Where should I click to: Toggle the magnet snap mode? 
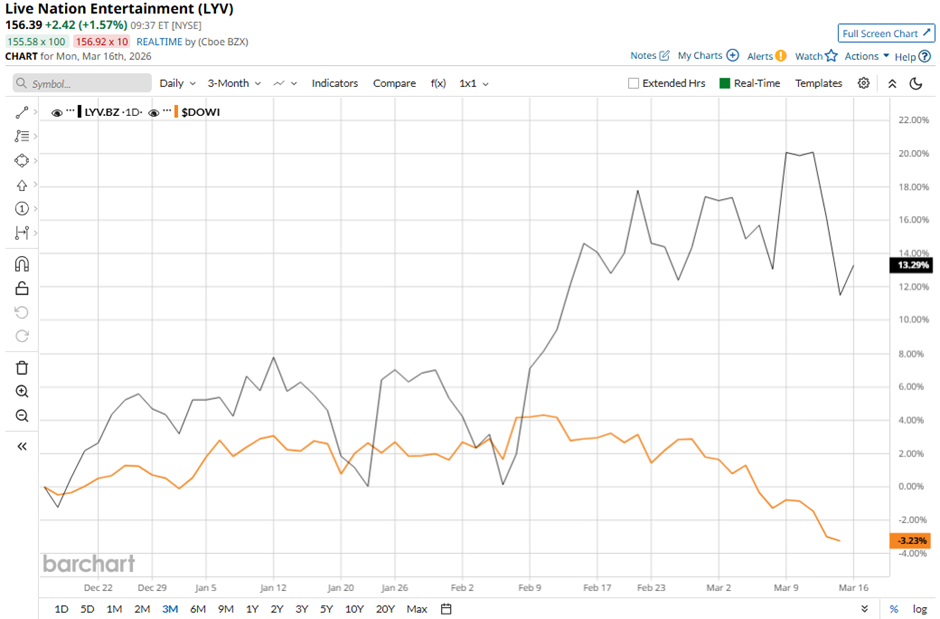click(x=22, y=264)
